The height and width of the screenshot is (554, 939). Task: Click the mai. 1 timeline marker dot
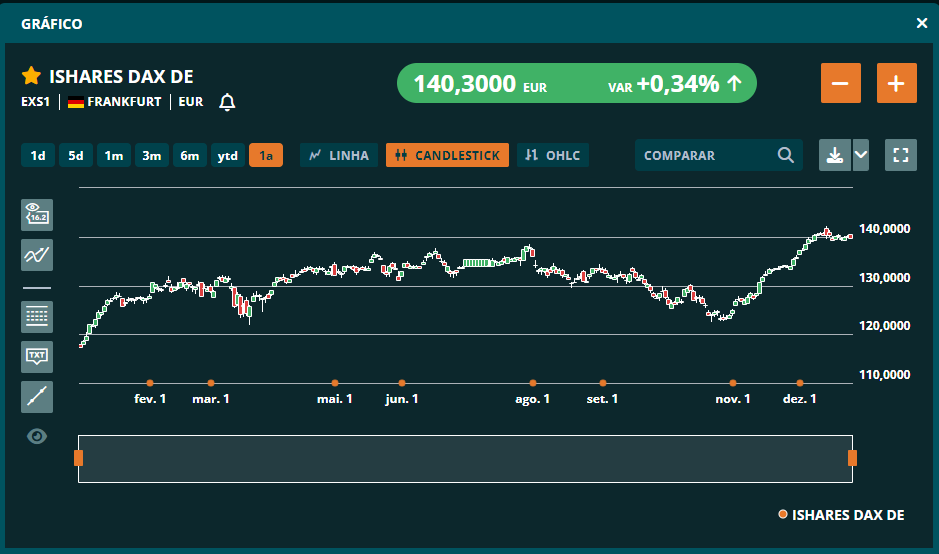[335, 383]
